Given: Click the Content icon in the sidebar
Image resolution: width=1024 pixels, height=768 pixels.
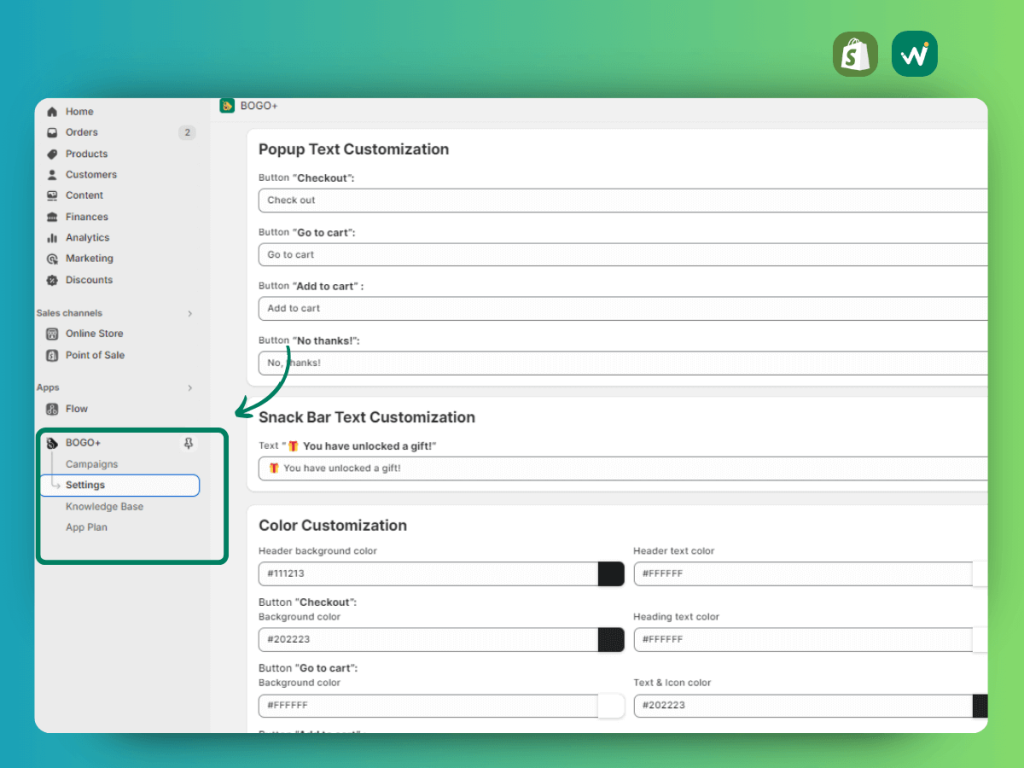Looking at the screenshot, I should pyautogui.click(x=52, y=196).
